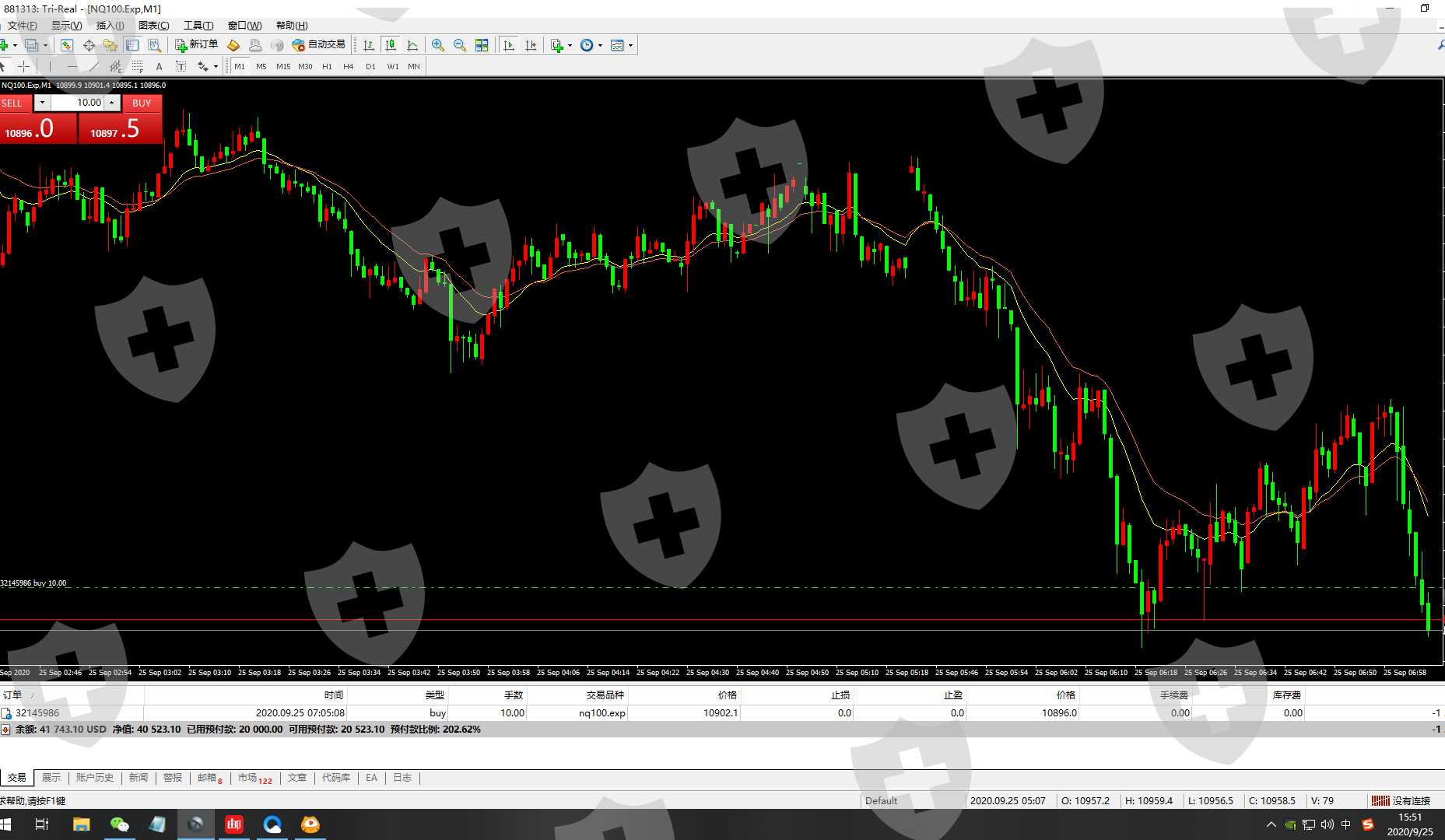Click the Zoom In magnifier icon

pos(438,45)
